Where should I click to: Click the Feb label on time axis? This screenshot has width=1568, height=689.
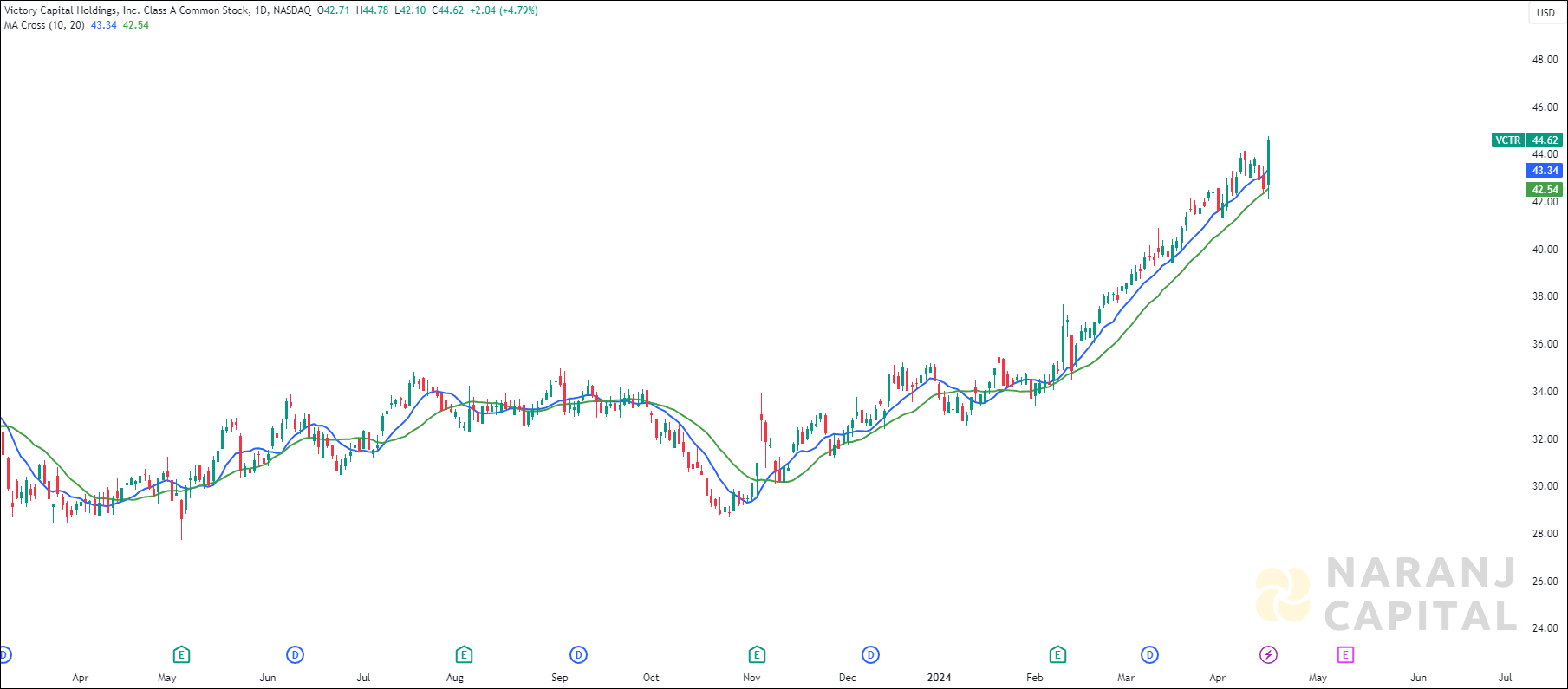pos(1035,678)
